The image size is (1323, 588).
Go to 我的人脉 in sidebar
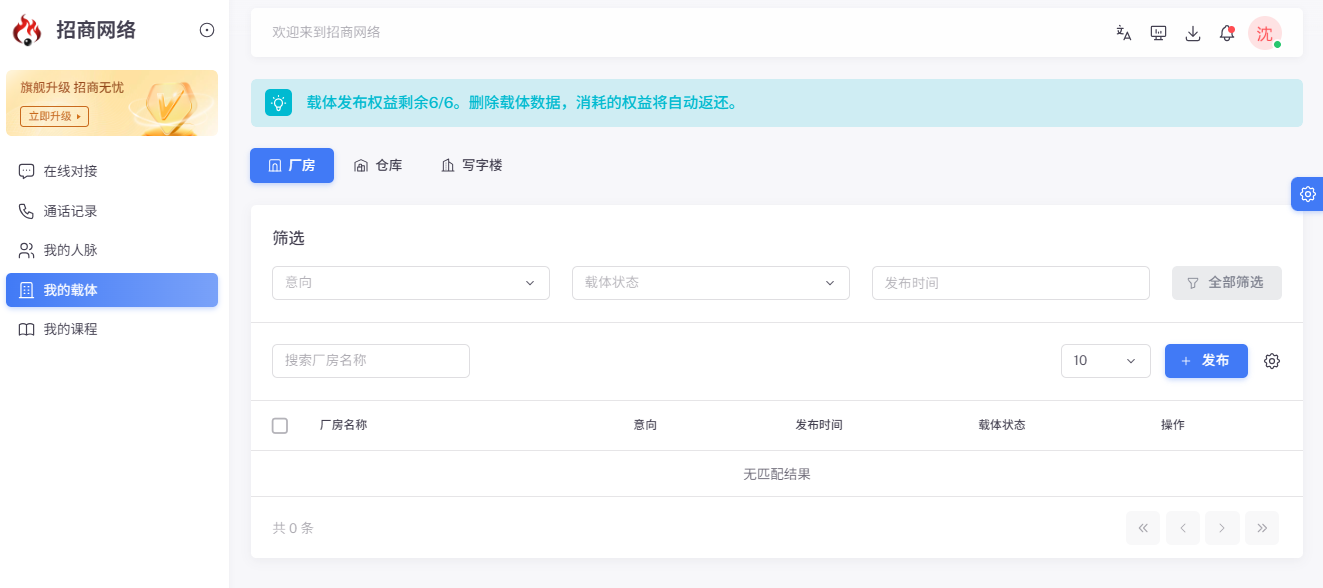112,250
